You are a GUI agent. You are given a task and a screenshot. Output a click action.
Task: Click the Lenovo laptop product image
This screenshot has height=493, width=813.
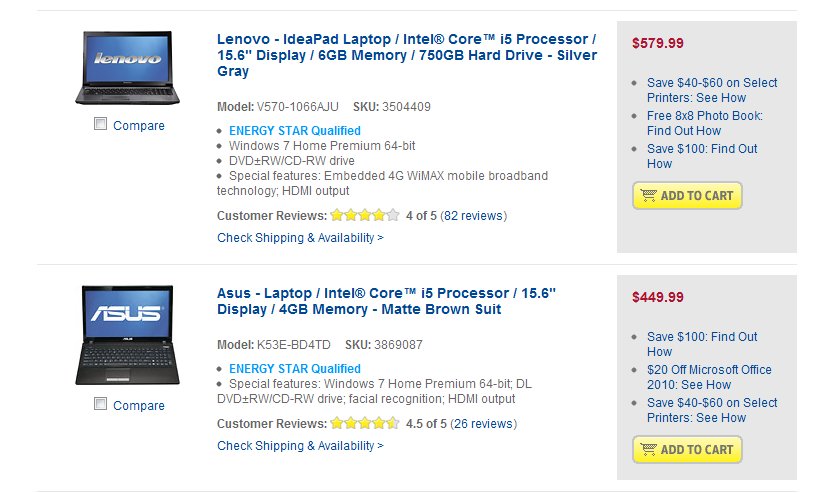pyautogui.click(x=128, y=68)
